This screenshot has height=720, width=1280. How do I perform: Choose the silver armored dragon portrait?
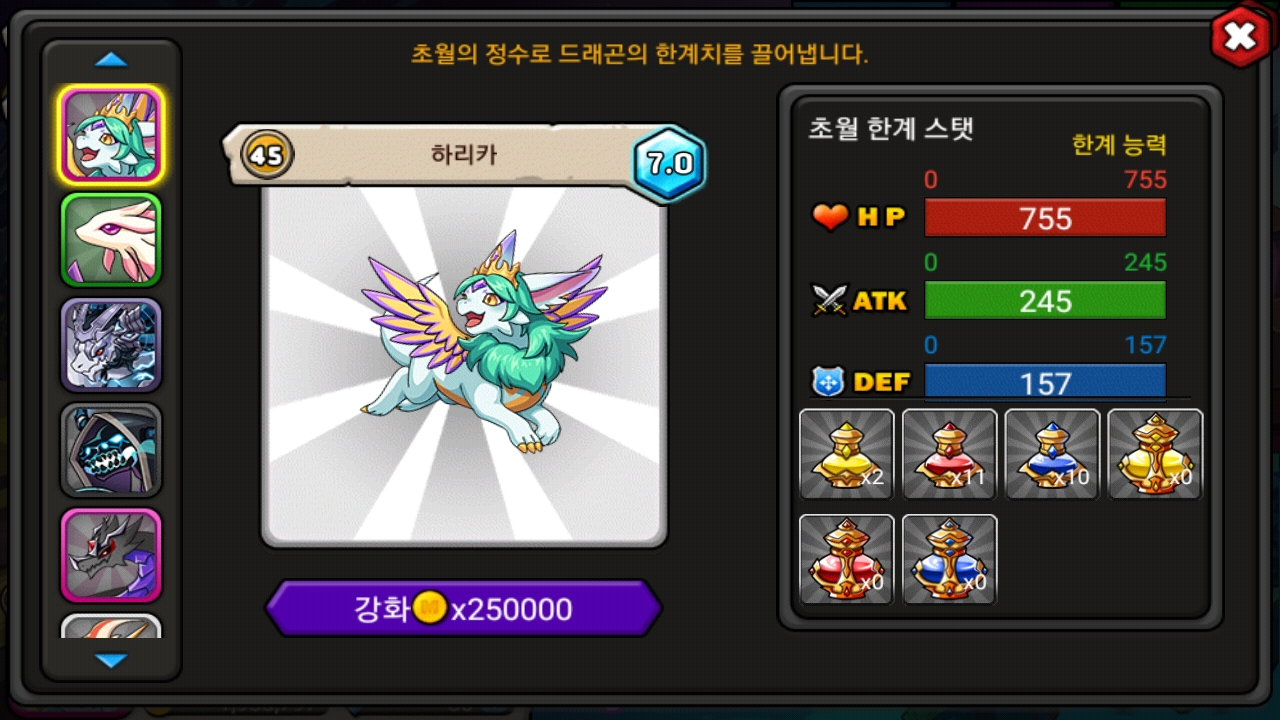point(111,345)
